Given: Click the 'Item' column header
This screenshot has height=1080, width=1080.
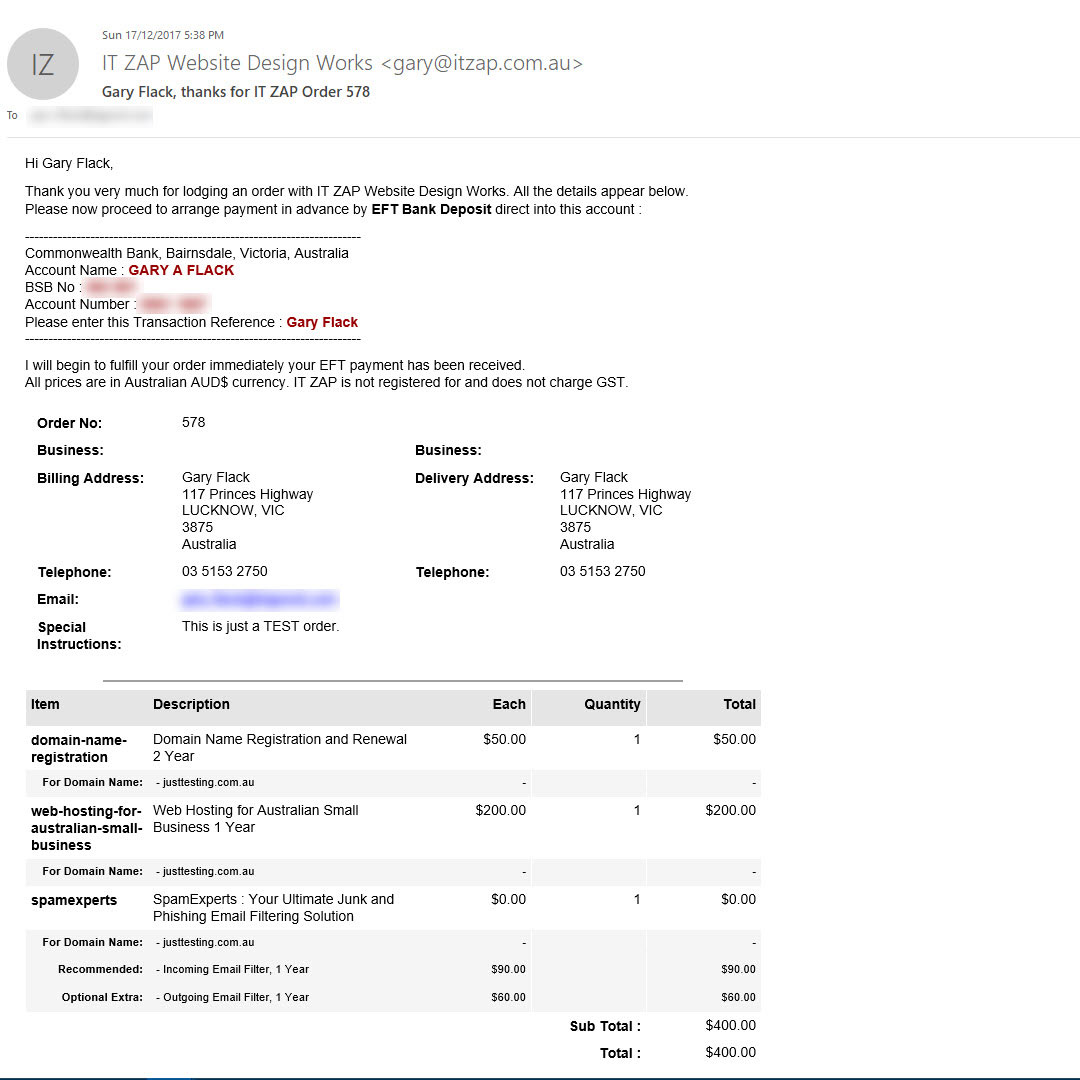Looking at the screenshot, I should coord(45,704).
